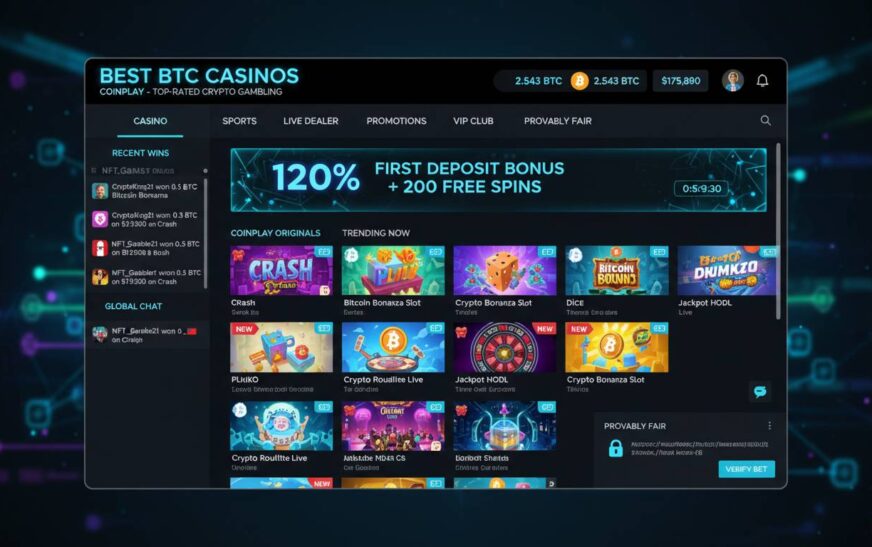Launch the Dice game thumbnail
Screen dimensions: 872x547
(617, 271)
